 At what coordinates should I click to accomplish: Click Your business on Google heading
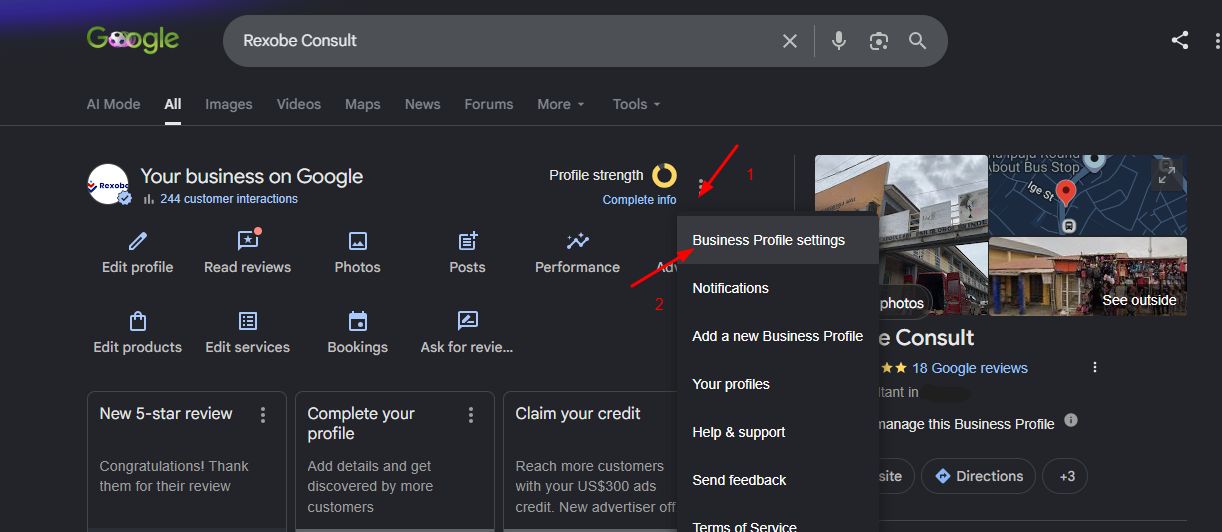point(252,177)
